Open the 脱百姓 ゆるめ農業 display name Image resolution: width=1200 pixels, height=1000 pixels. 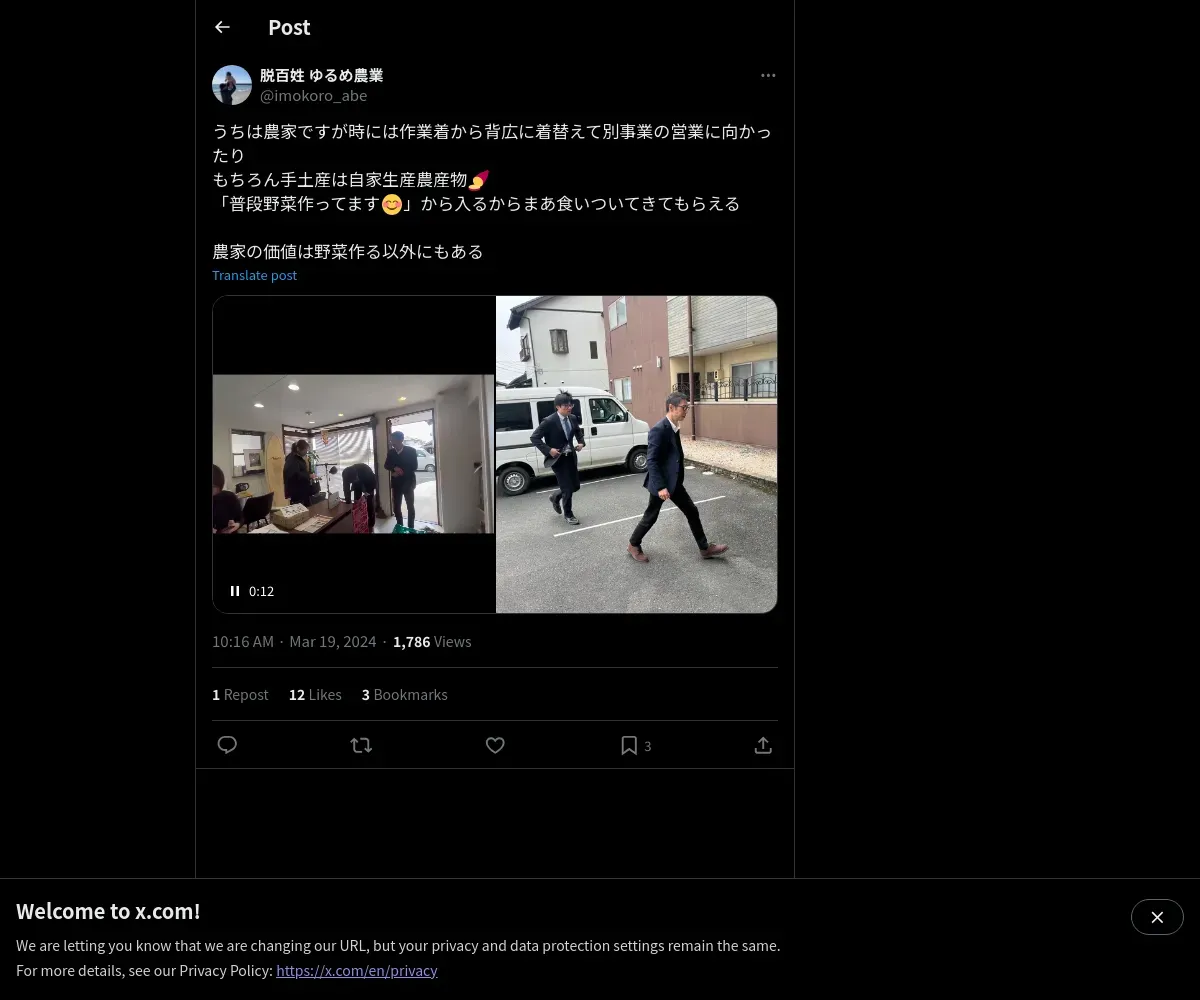click(321, 75)
